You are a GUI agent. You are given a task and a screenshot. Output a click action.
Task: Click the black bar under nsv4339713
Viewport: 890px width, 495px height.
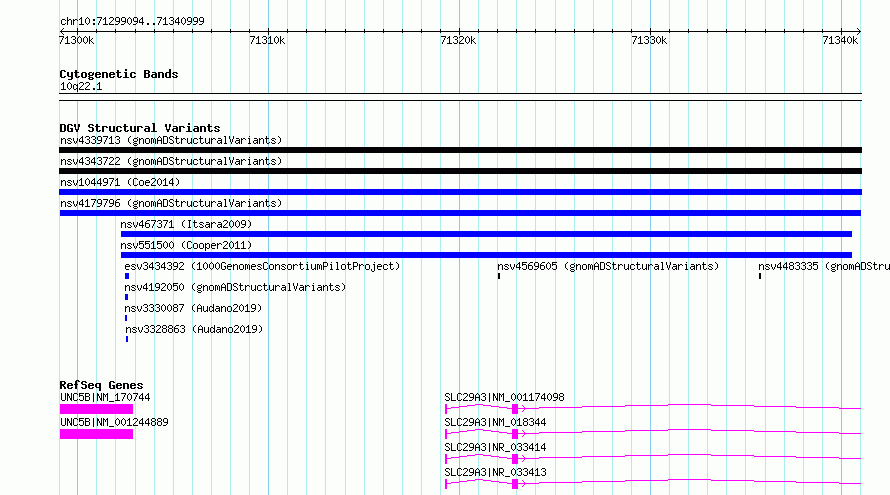click(460, 150)
